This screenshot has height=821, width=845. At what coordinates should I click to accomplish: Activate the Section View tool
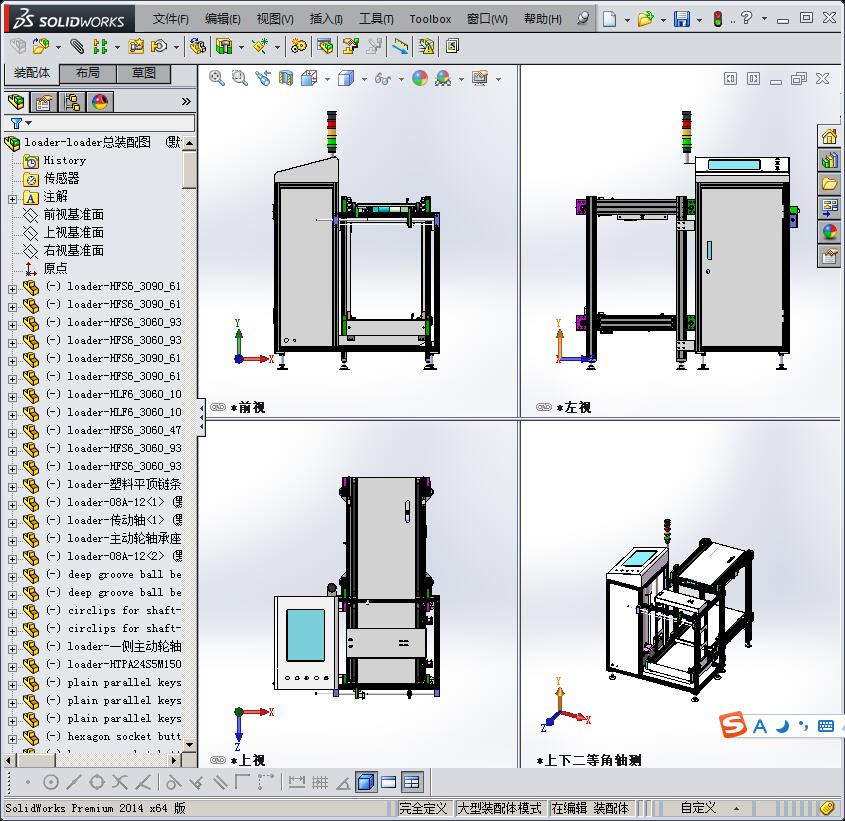click(285, 78)
